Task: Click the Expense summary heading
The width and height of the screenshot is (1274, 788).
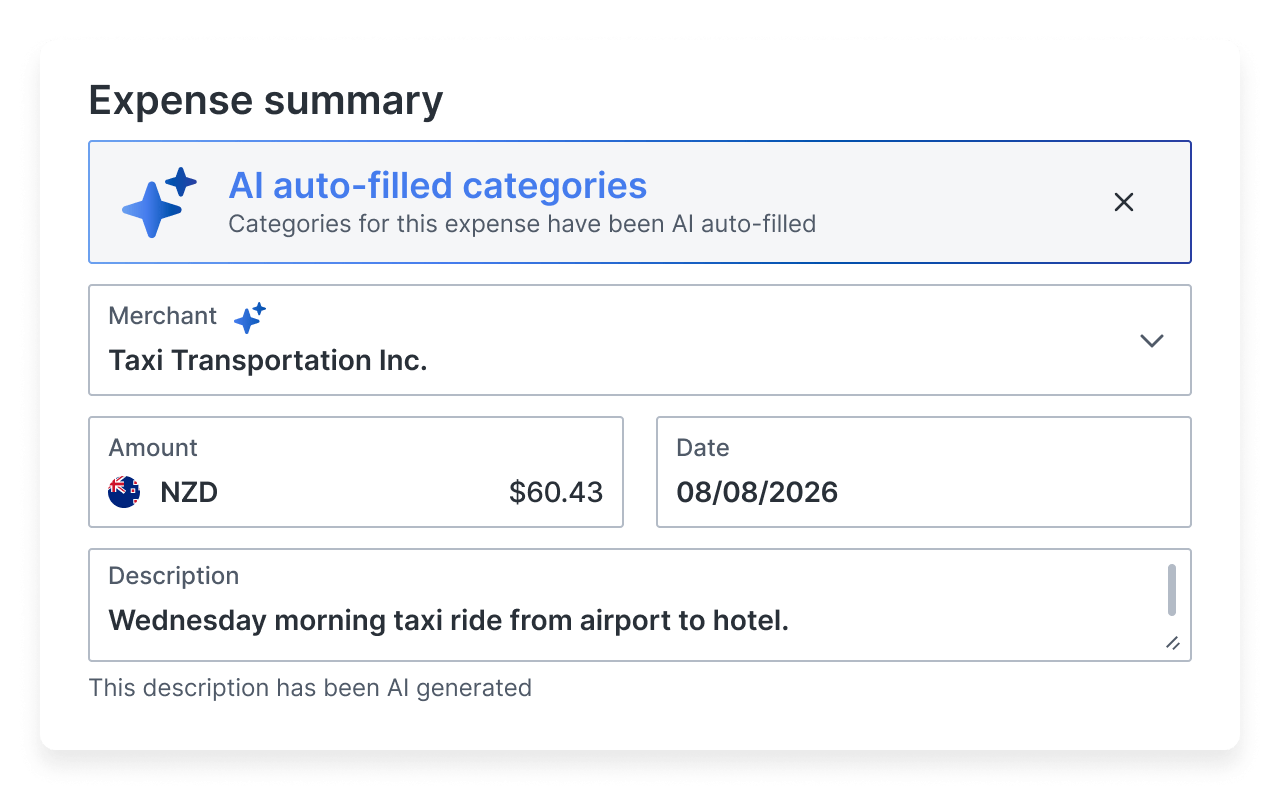Action: coord(266,101)
